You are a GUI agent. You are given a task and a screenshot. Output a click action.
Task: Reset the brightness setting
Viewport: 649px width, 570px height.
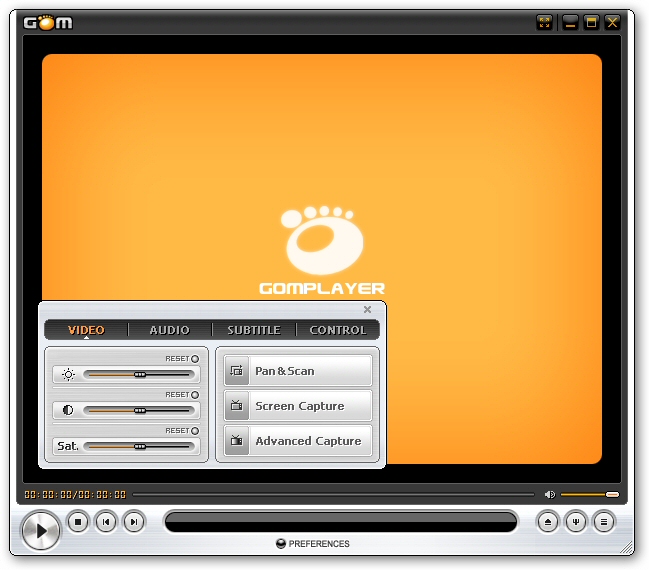[194, 359]
